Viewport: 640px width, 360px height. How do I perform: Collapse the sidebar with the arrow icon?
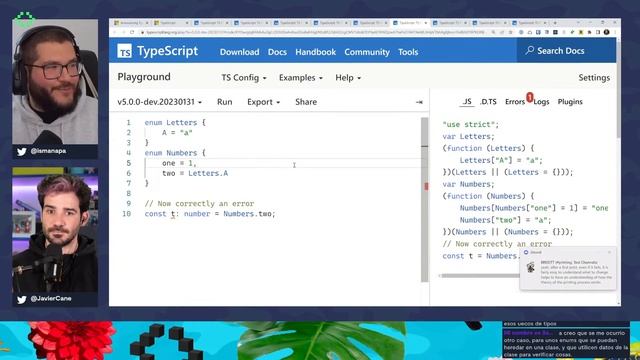pyautogui.click(x=419, y=102)
